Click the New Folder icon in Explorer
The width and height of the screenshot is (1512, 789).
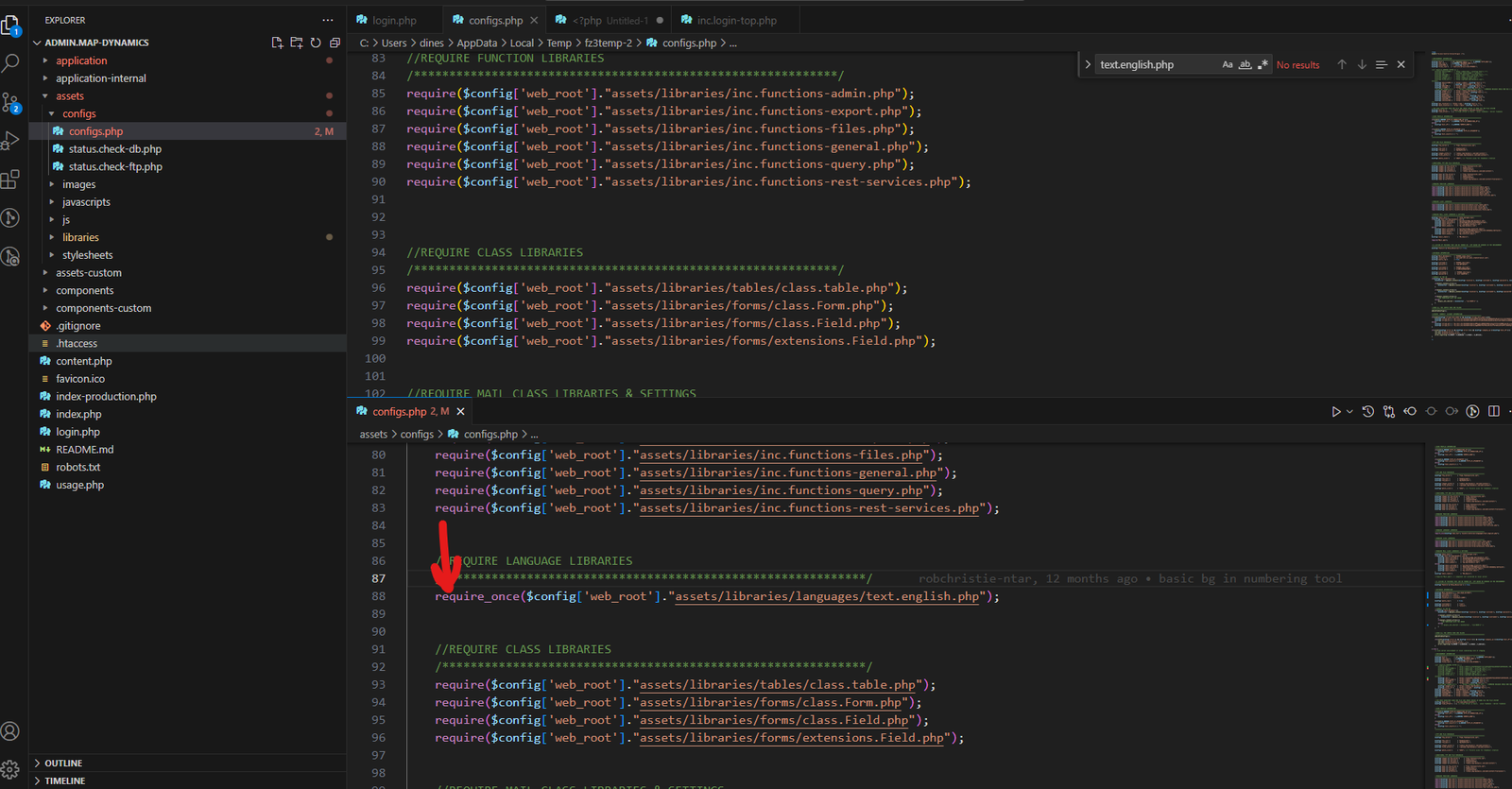[297, 43]
